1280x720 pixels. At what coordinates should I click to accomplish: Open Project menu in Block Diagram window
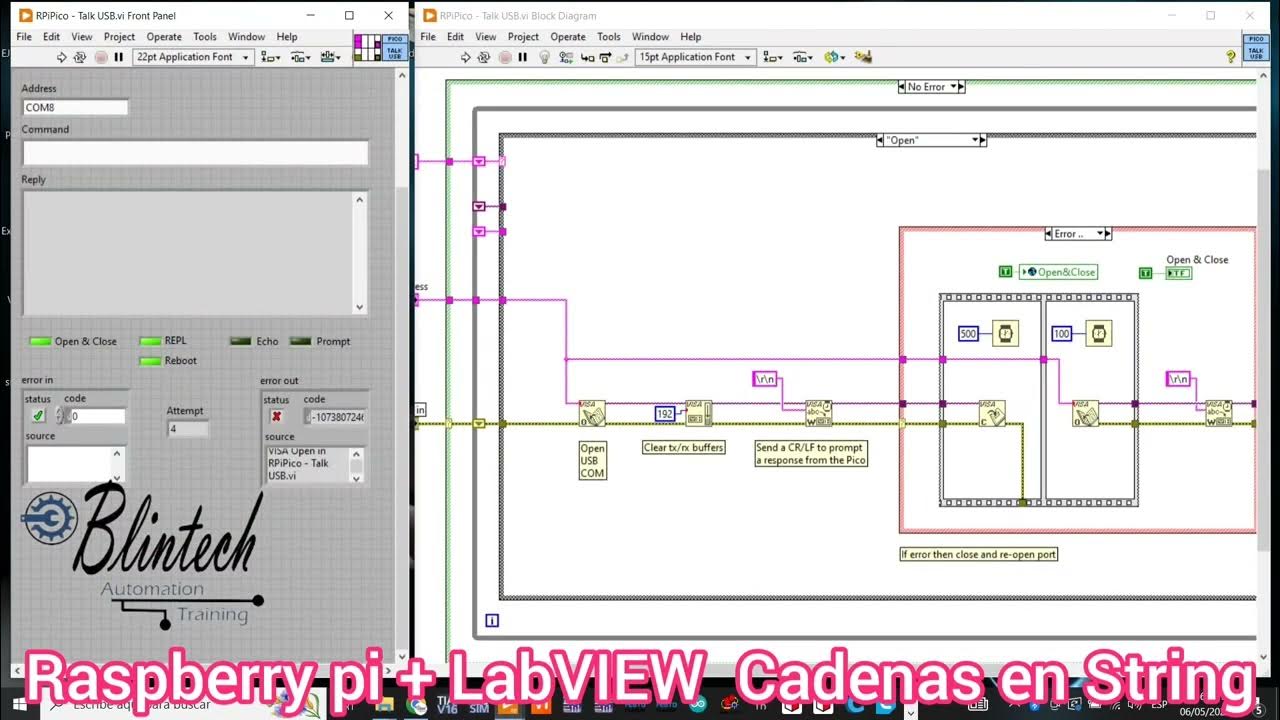[523, 37]
